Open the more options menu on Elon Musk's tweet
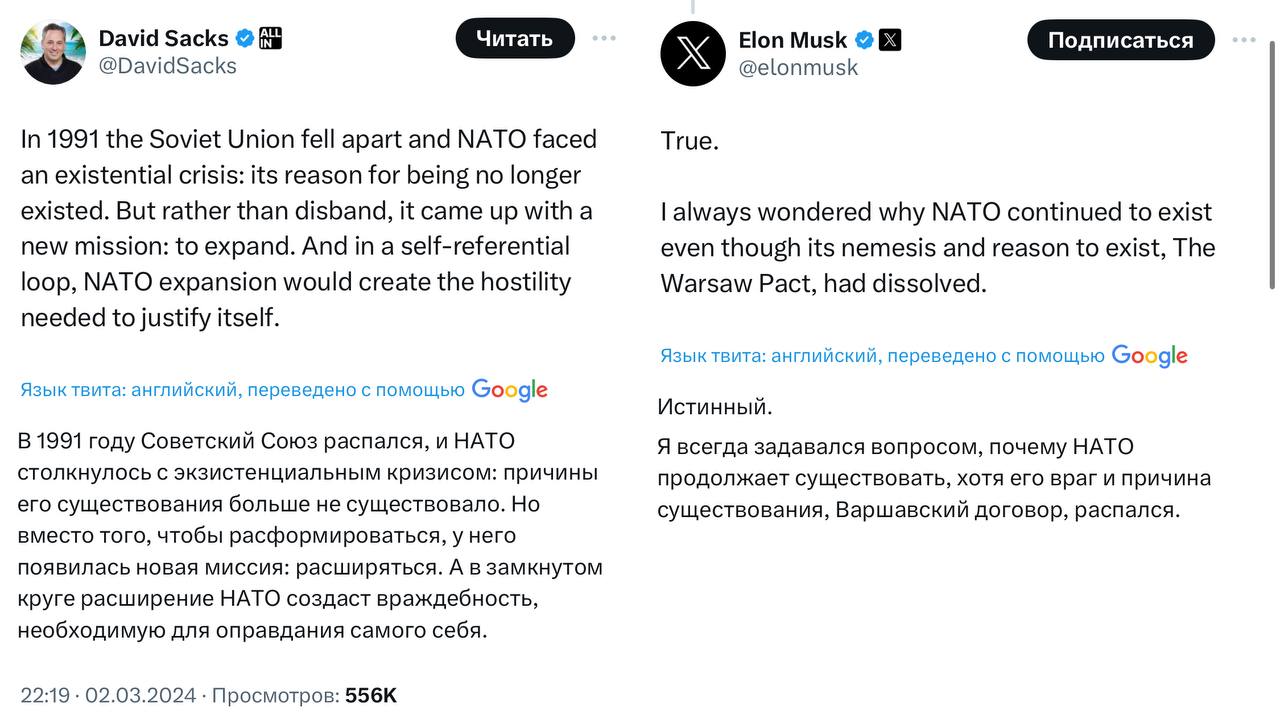1280x720 pixels. tap(1244, 40)
